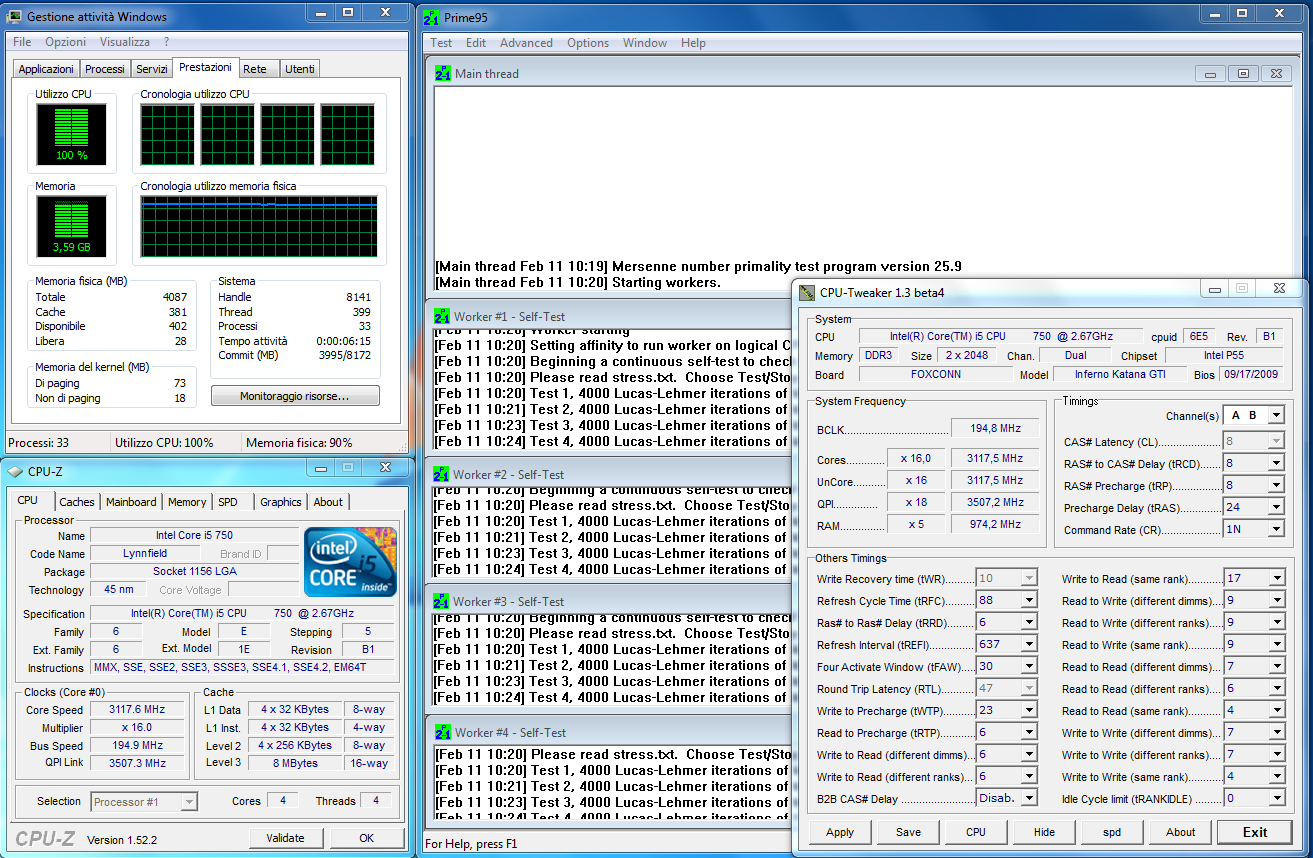Open the Prime95 Advanced menu

(526, 43)
